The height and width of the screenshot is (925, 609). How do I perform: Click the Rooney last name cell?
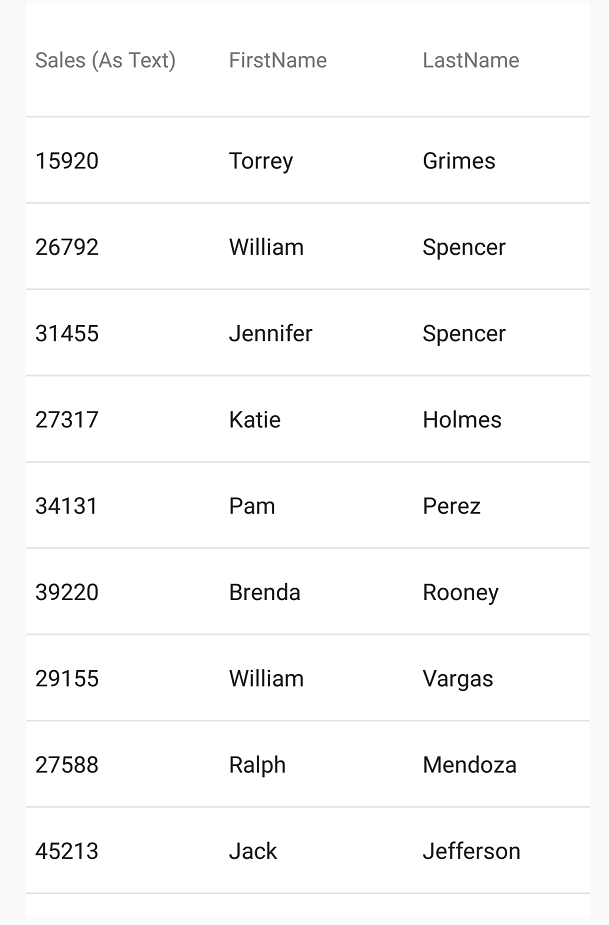[x=461, y=592]
